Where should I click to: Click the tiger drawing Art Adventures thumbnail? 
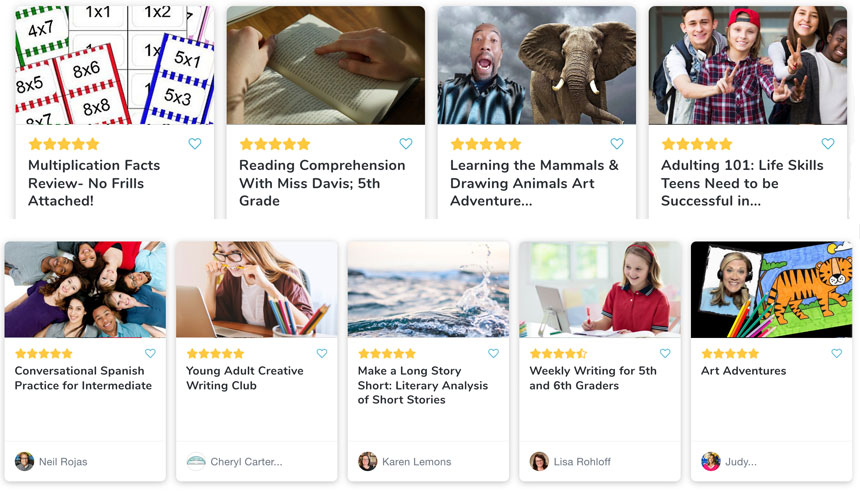[771, 289]
